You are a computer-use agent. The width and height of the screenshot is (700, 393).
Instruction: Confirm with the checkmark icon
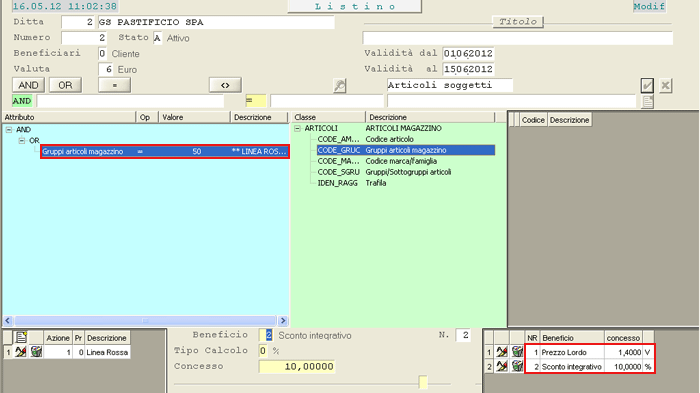click(x=647, y=85)
